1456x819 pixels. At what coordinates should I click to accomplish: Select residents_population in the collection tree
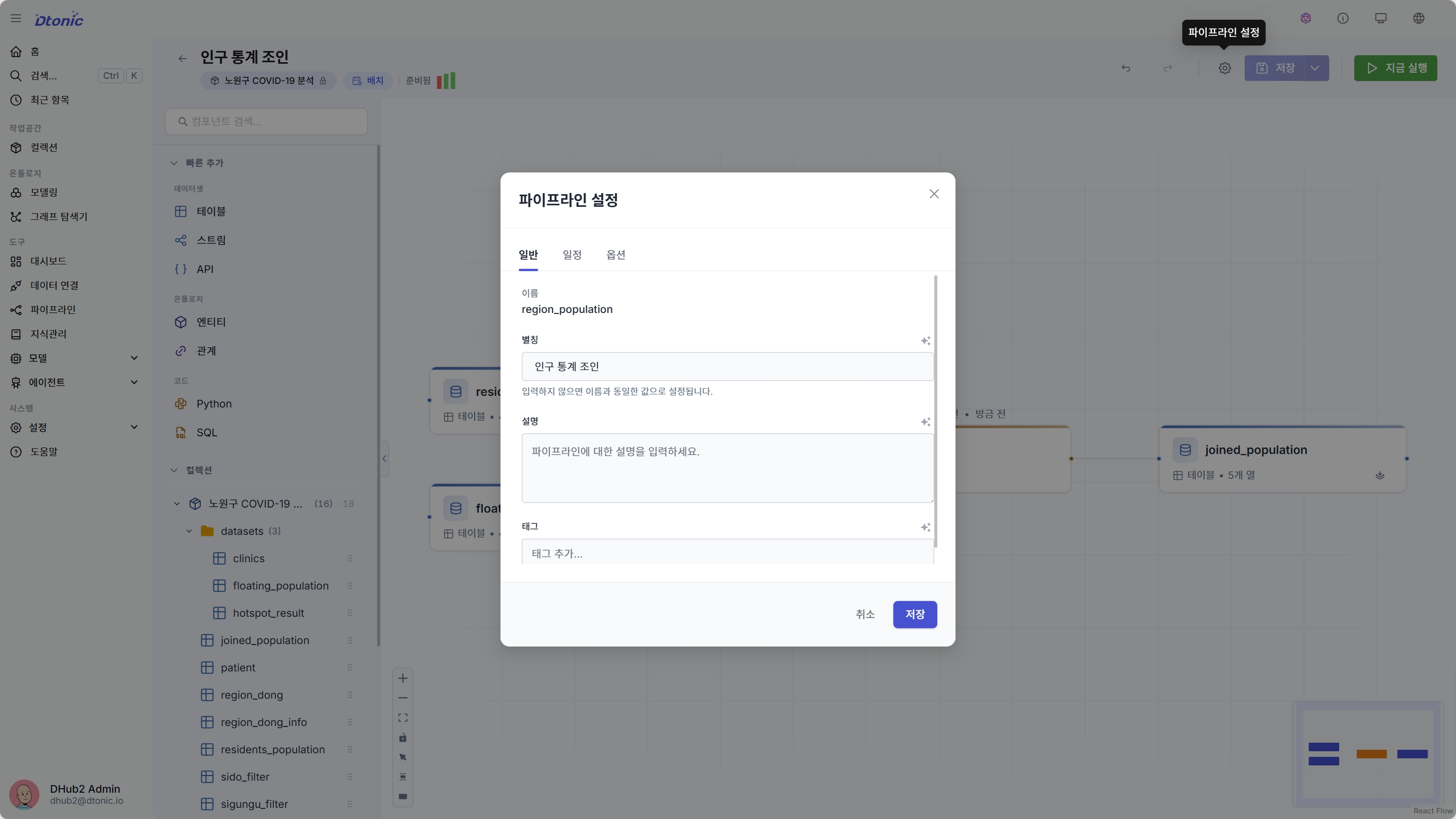click(x=272, y=750)
